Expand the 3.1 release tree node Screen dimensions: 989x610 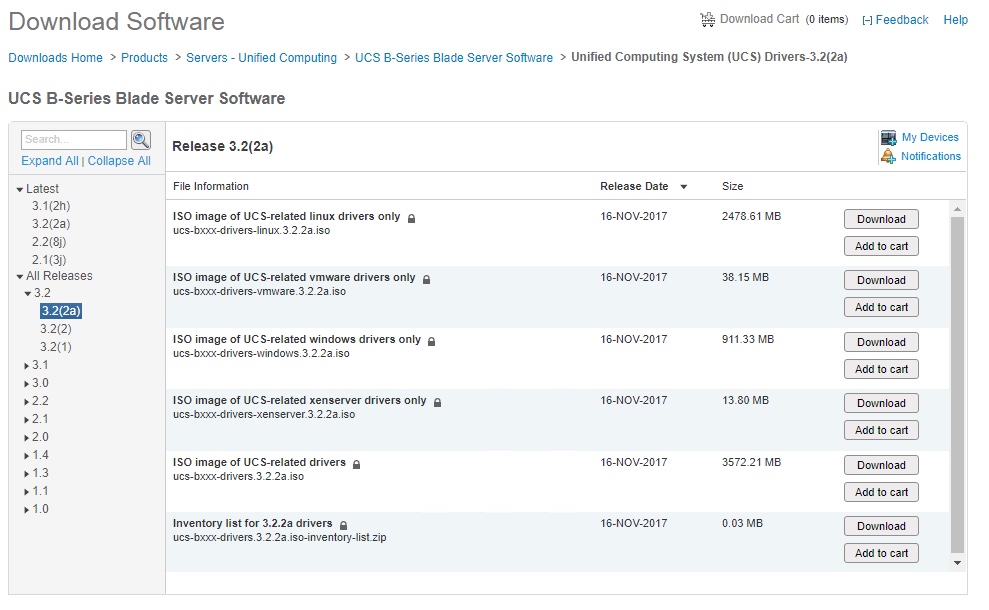(26, 366)
